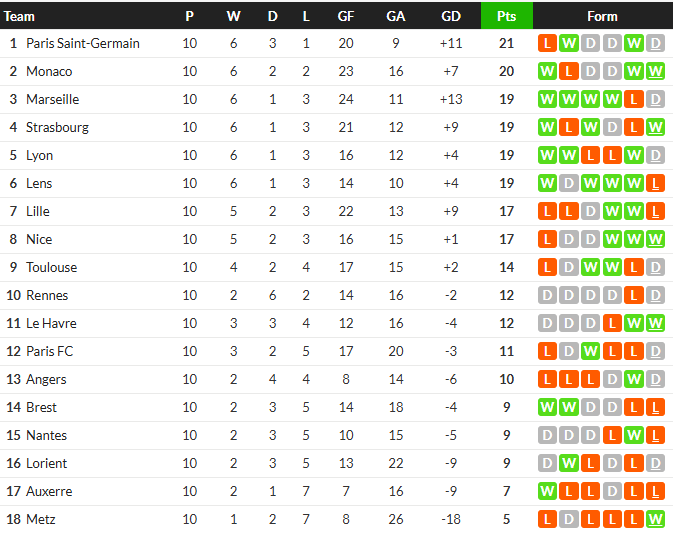Screen dimensions: 674x536
Task: Click Auxerre's green W form badge
Action: (x=547, y=491)
